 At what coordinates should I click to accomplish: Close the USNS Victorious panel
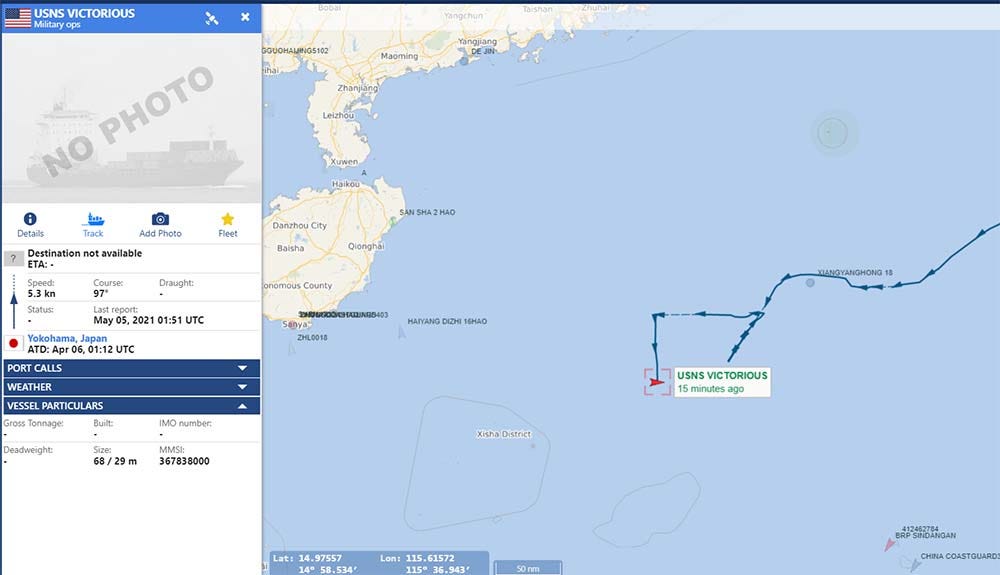pos(246,17)
